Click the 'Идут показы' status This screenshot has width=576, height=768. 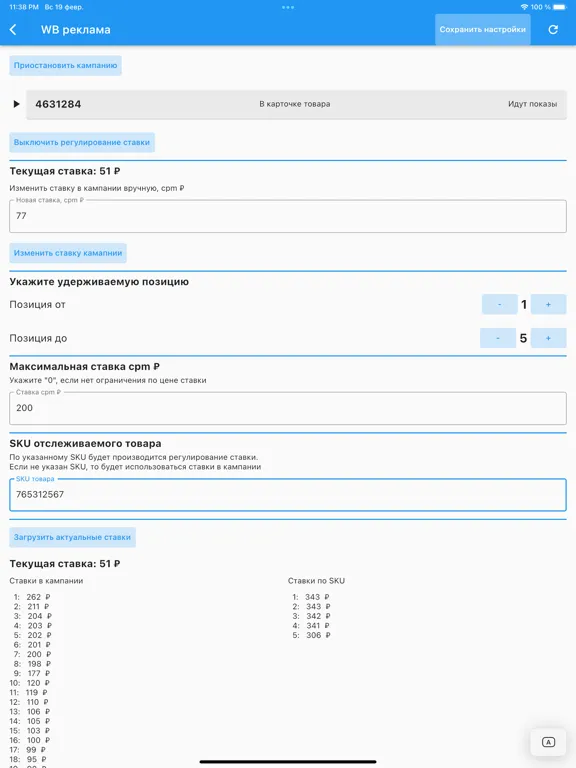coord(532,104)
